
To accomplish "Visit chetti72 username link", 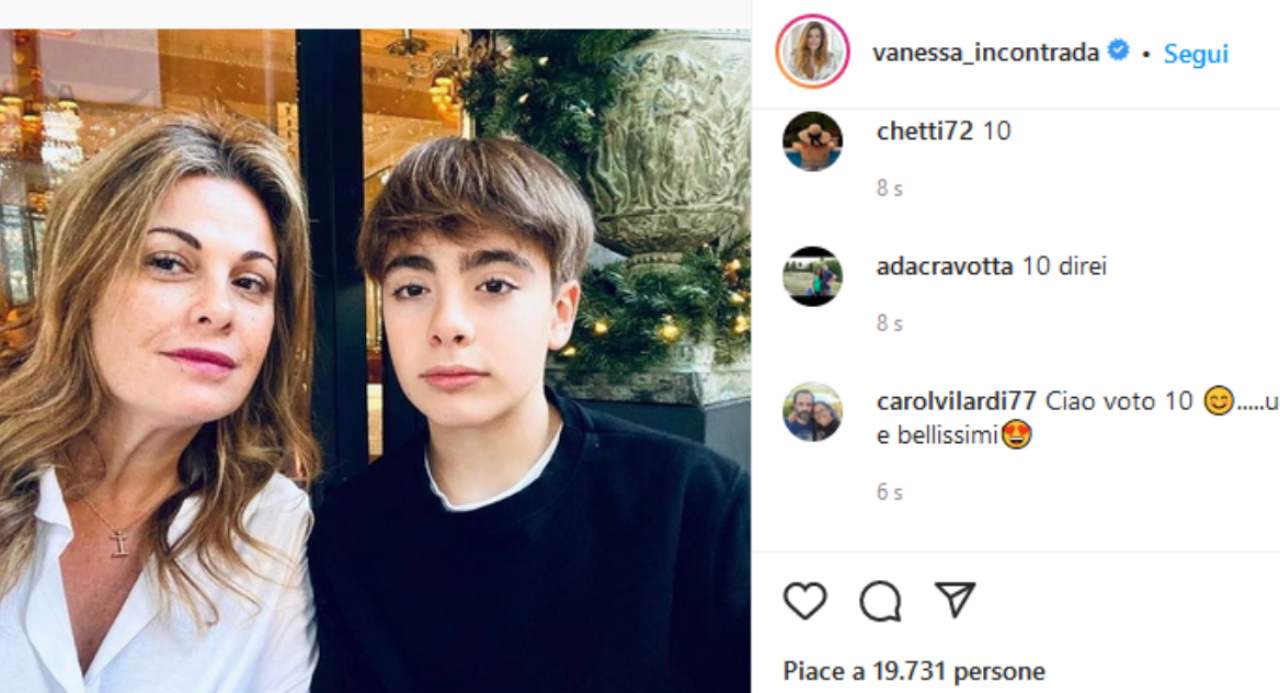I will tap(924, 131).
